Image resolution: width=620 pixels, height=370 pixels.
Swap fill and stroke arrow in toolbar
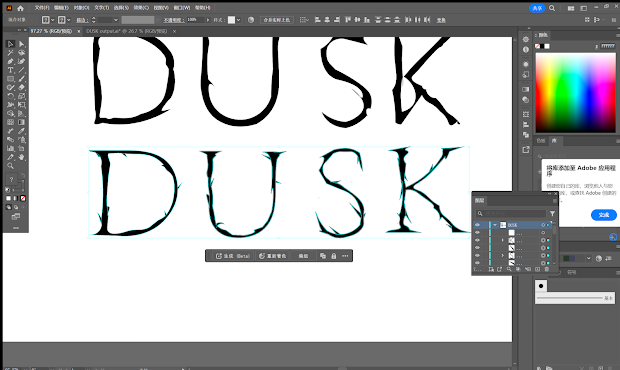tap(23, 175)
